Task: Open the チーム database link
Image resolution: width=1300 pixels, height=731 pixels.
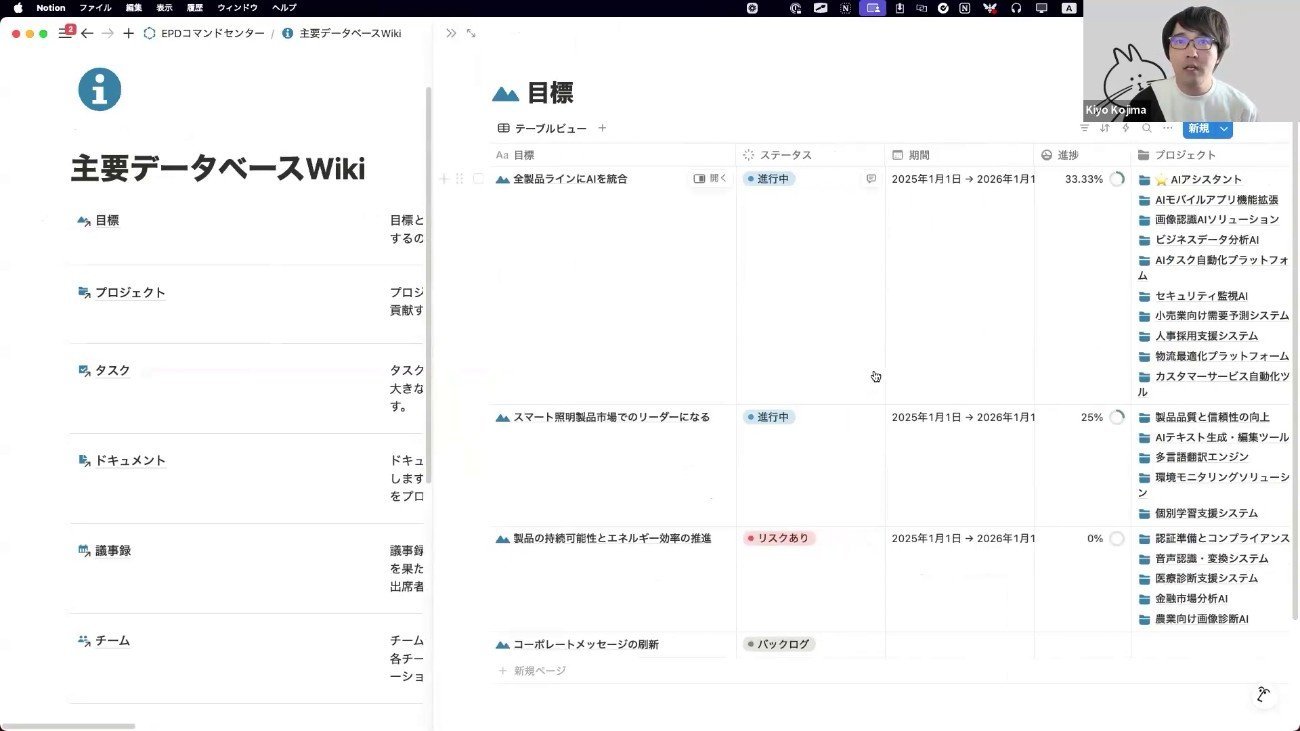Action: pos(104,640)
